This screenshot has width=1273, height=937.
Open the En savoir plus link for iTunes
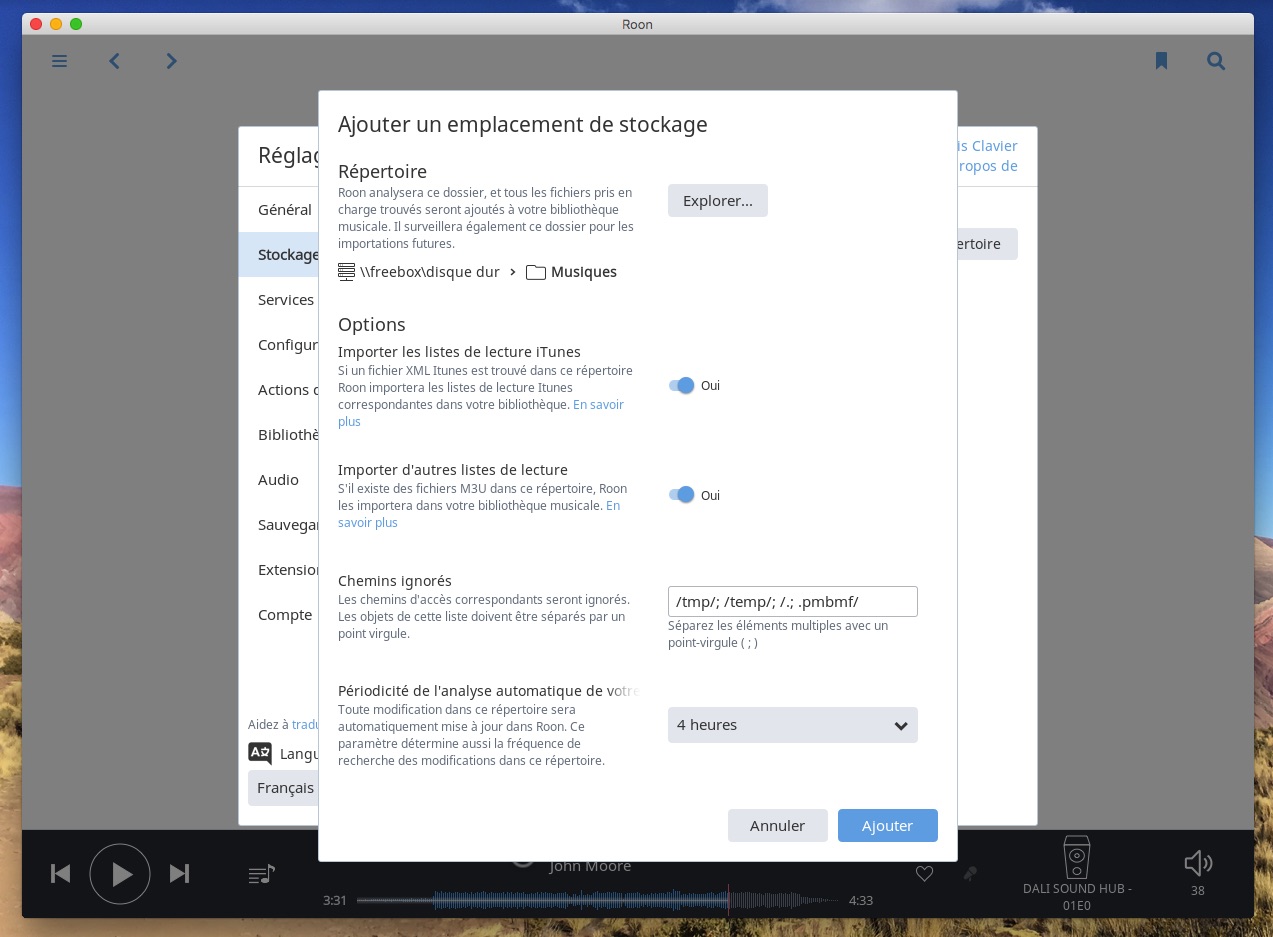pos(598,404)
